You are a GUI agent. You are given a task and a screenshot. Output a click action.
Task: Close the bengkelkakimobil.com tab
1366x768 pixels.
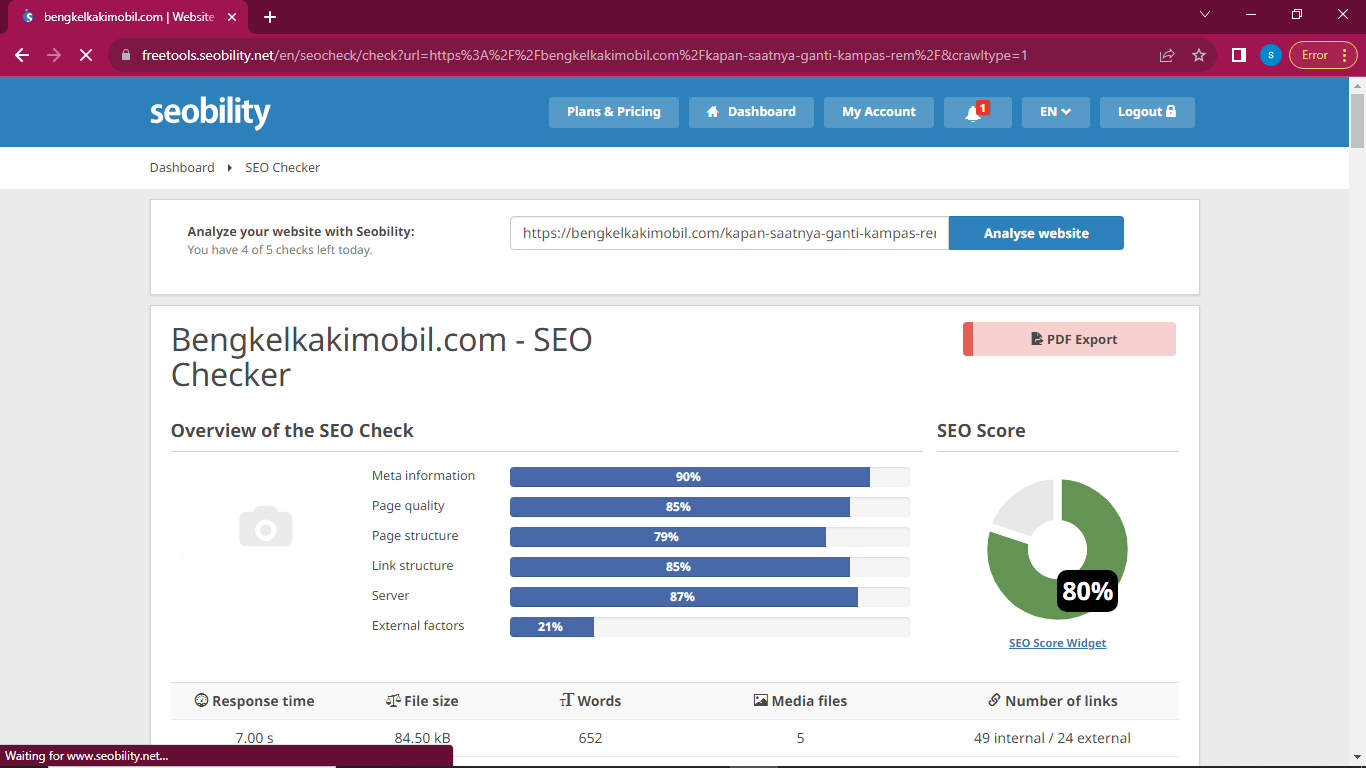(x=233, y=17)
